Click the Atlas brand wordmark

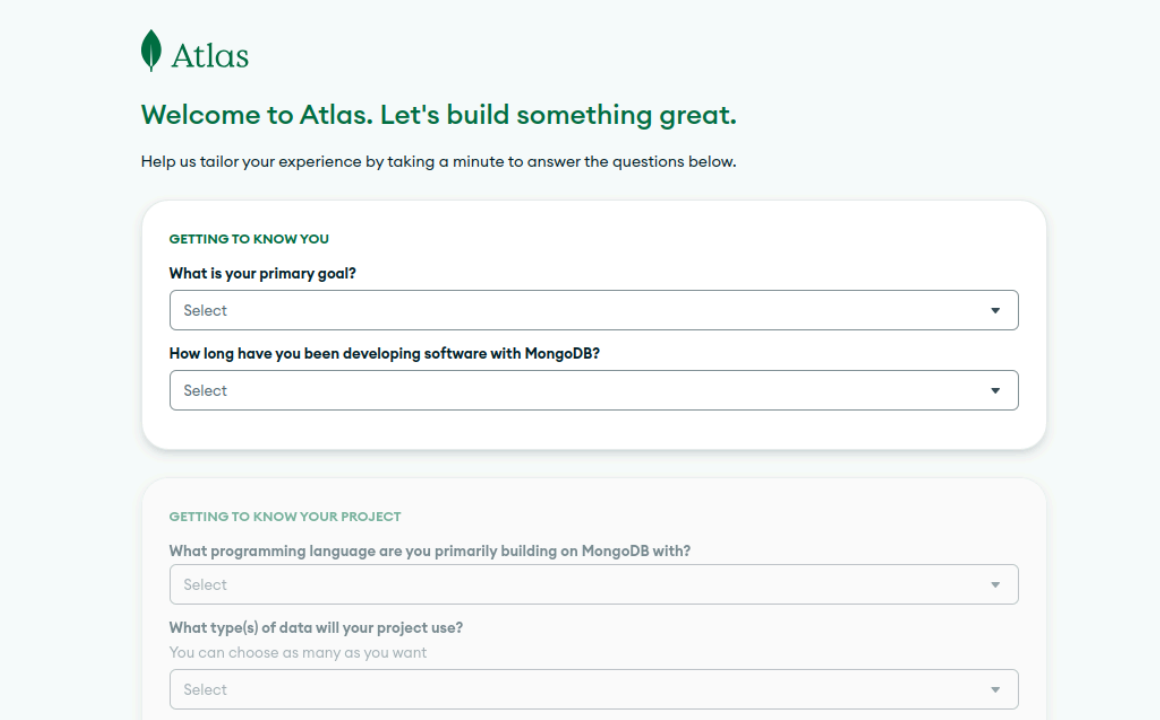point(212,56)
